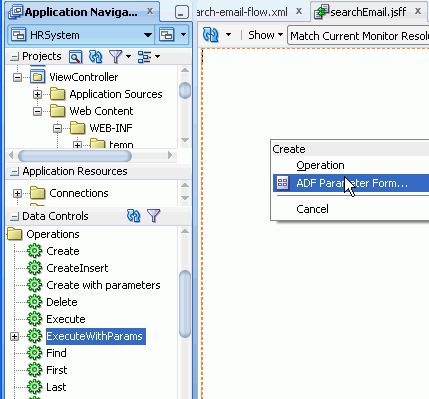The height and width of the screenshot is (399, 429).
Task: Click the refresh icon in the editor toolbar
Action: pos(211,35)
